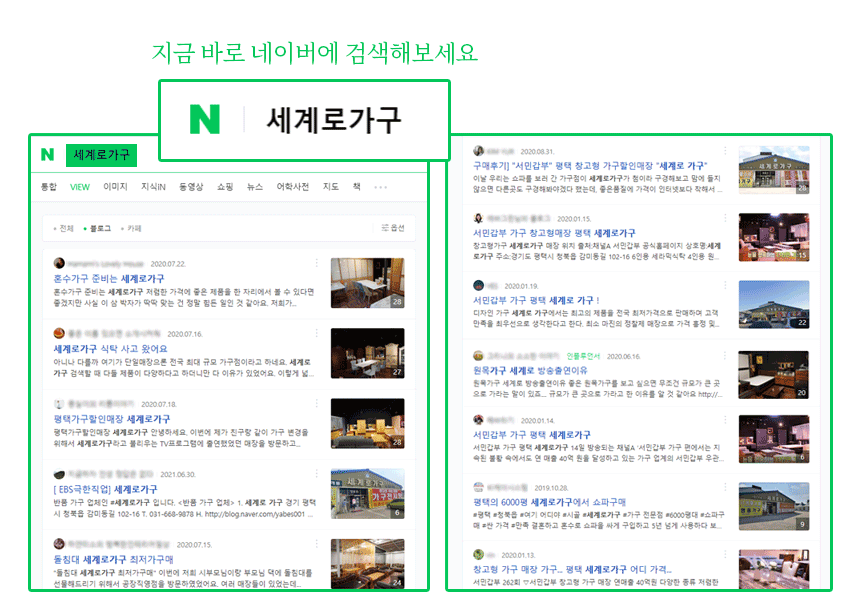Click author avatar of '원목가구 세계로 방송출연이유' post
Viewport: 860px width, 614px height.
click(x=479, y=356)
